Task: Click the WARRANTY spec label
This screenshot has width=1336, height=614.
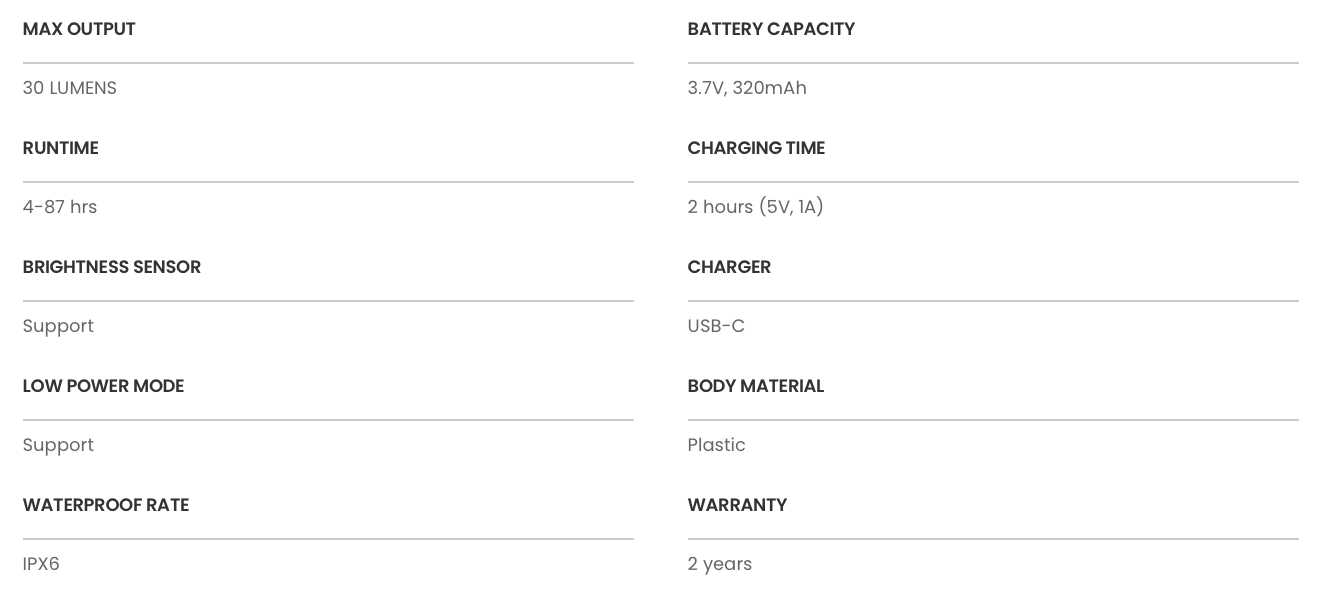Action: point(737,505)
